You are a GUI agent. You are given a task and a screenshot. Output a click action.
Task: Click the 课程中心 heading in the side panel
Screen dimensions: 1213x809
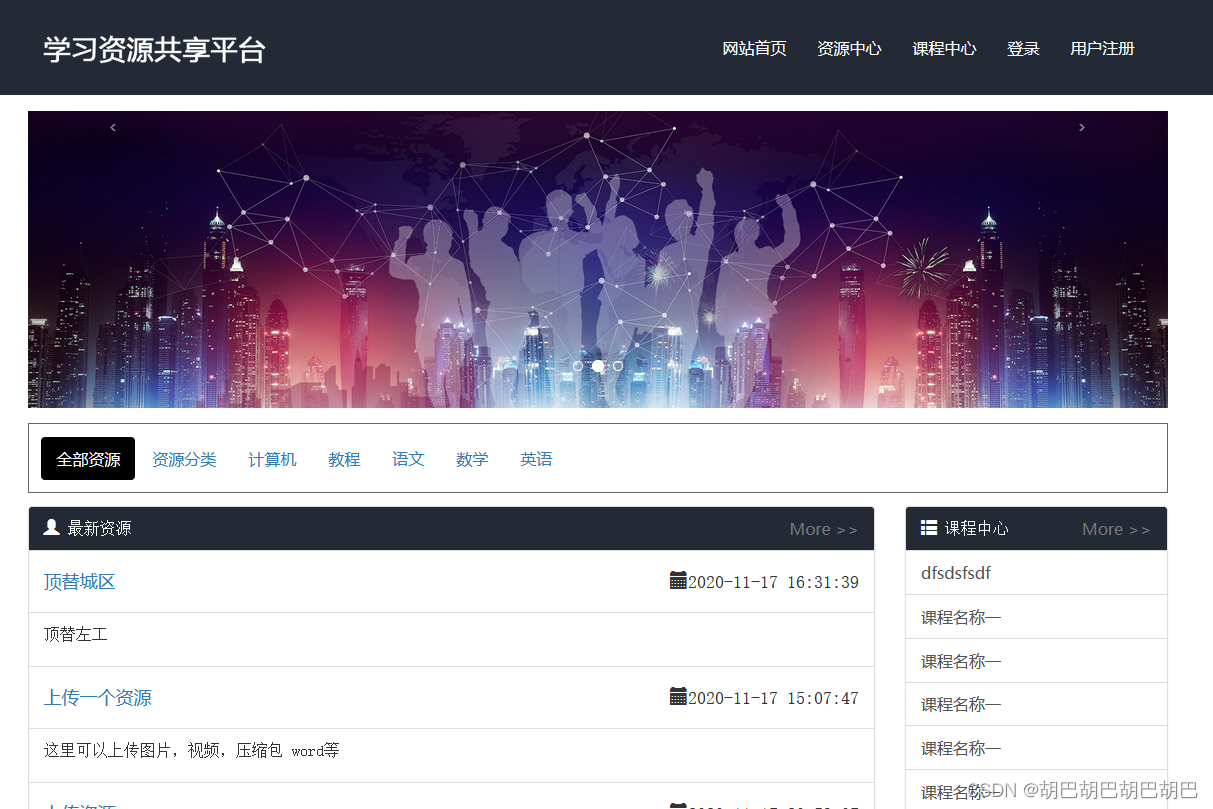pos(977,528)
